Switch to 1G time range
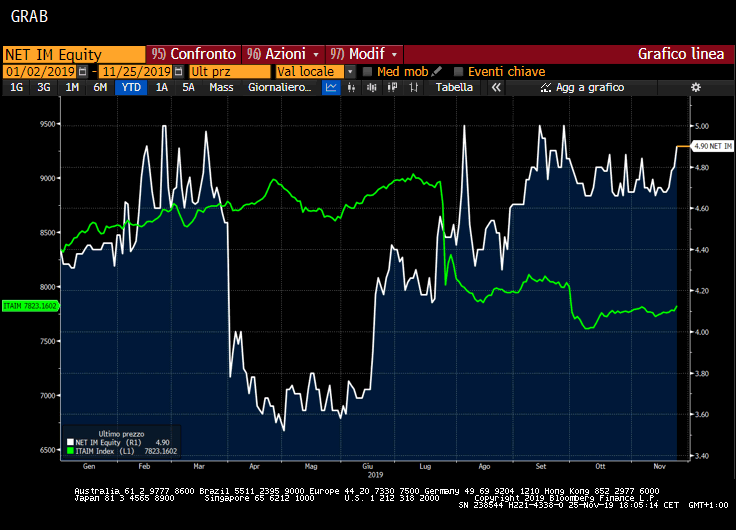The image size is (736, 530). click(x=16, y=87)
